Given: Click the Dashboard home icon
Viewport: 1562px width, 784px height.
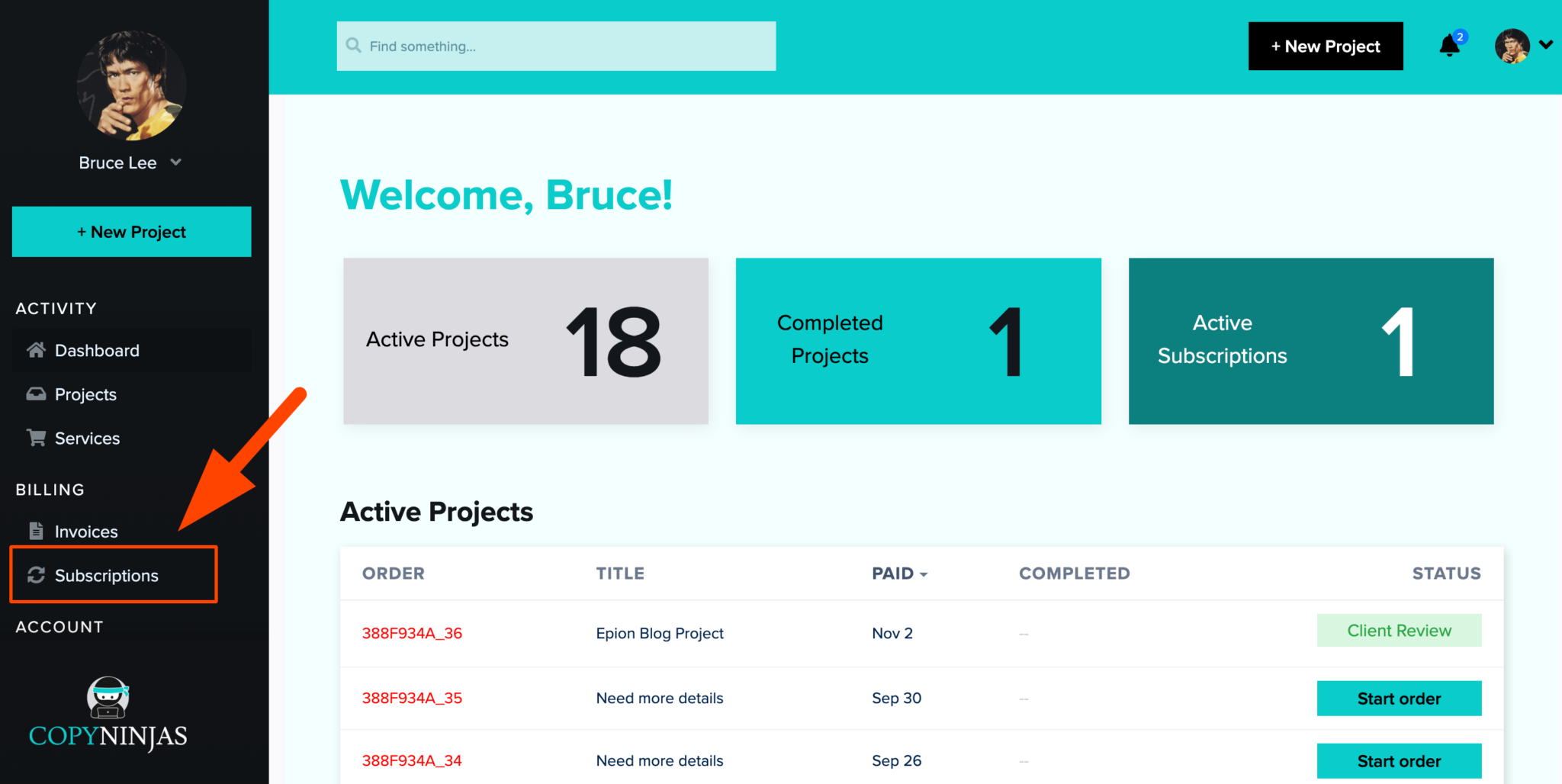Looking at the screenshot, I should click(36, 350).
